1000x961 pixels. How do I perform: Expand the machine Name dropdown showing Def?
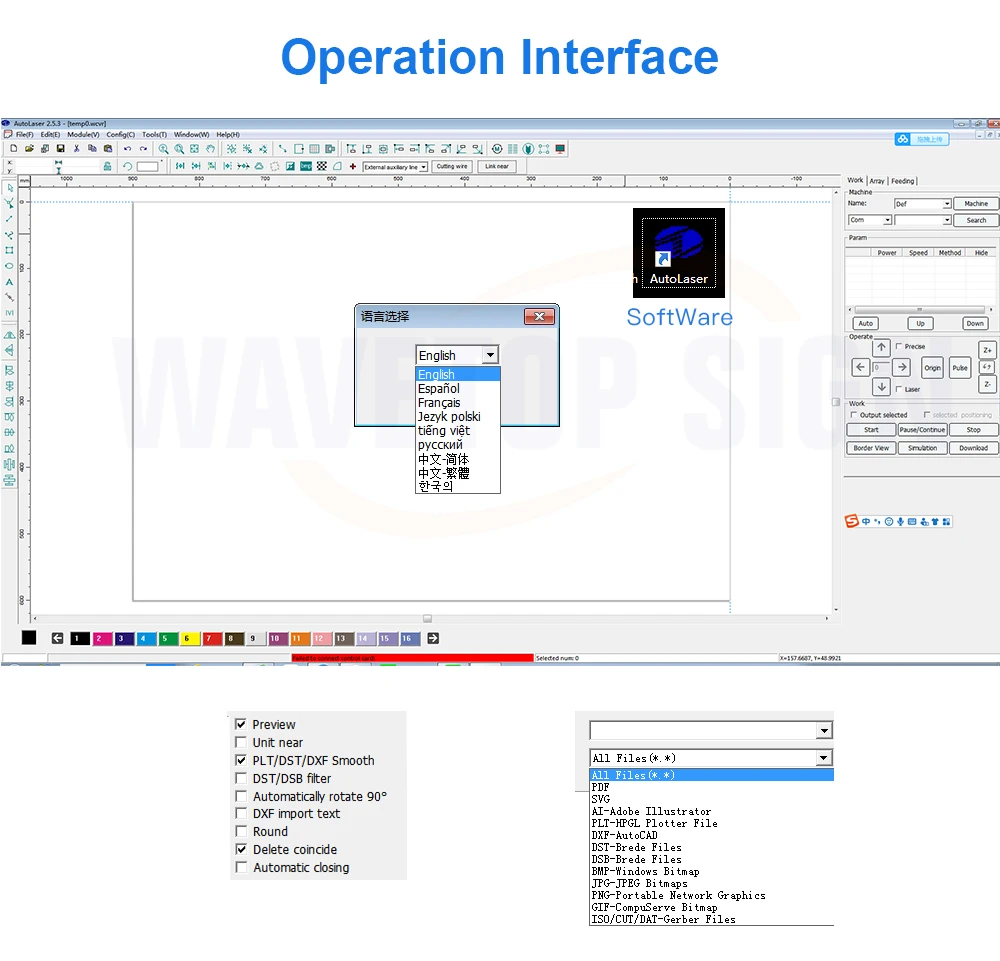947,204
